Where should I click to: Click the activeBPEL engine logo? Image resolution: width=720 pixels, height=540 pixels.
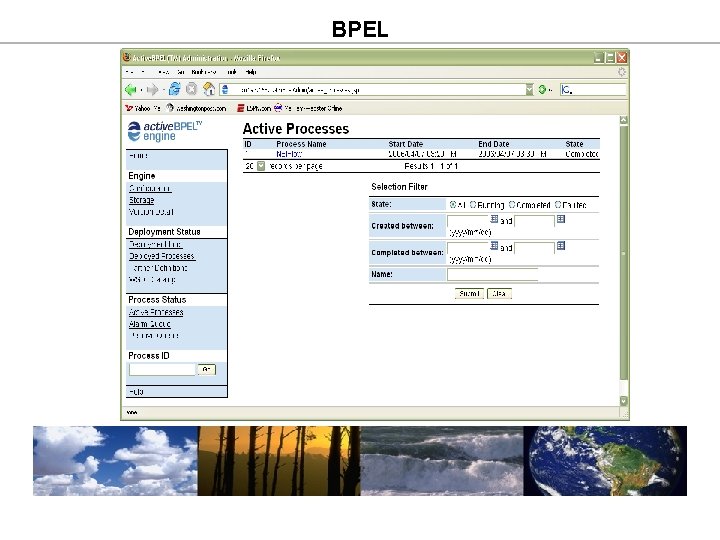click(x=164, y=131)
